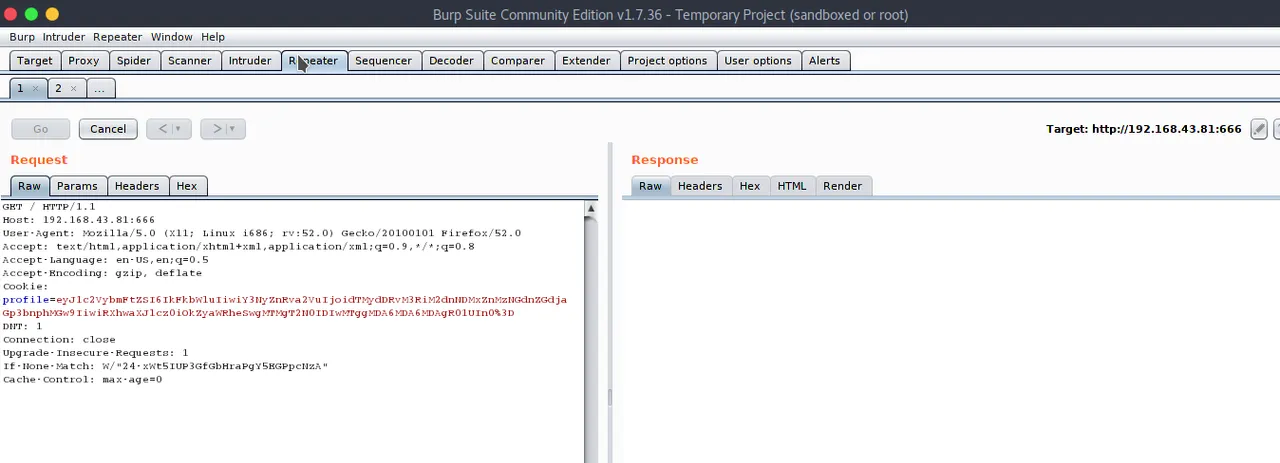Screen dimensions: 1280x463
Task: Click the 'Connection: close' header line
Action: click(58, 340)
